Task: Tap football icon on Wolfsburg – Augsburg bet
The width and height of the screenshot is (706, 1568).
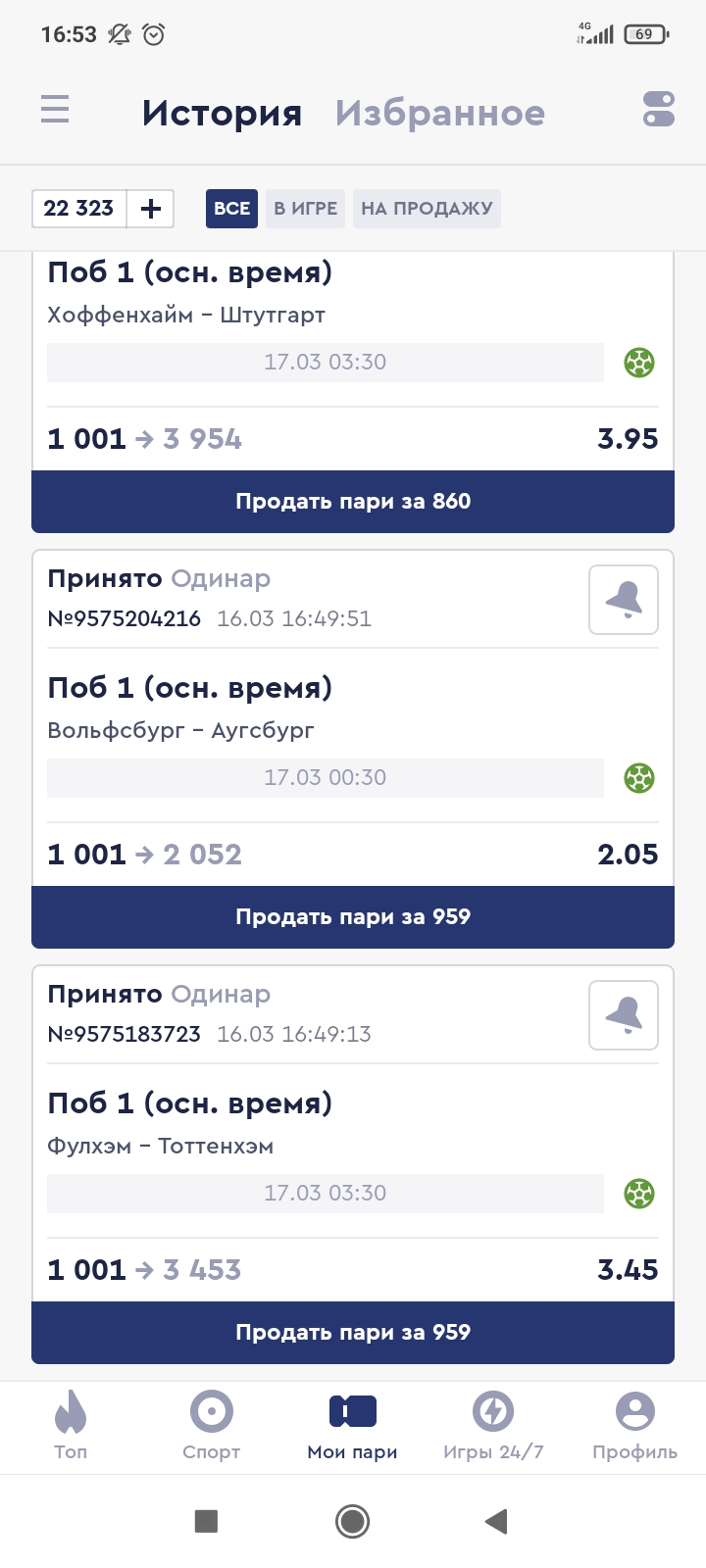Action: coord(639,778)
